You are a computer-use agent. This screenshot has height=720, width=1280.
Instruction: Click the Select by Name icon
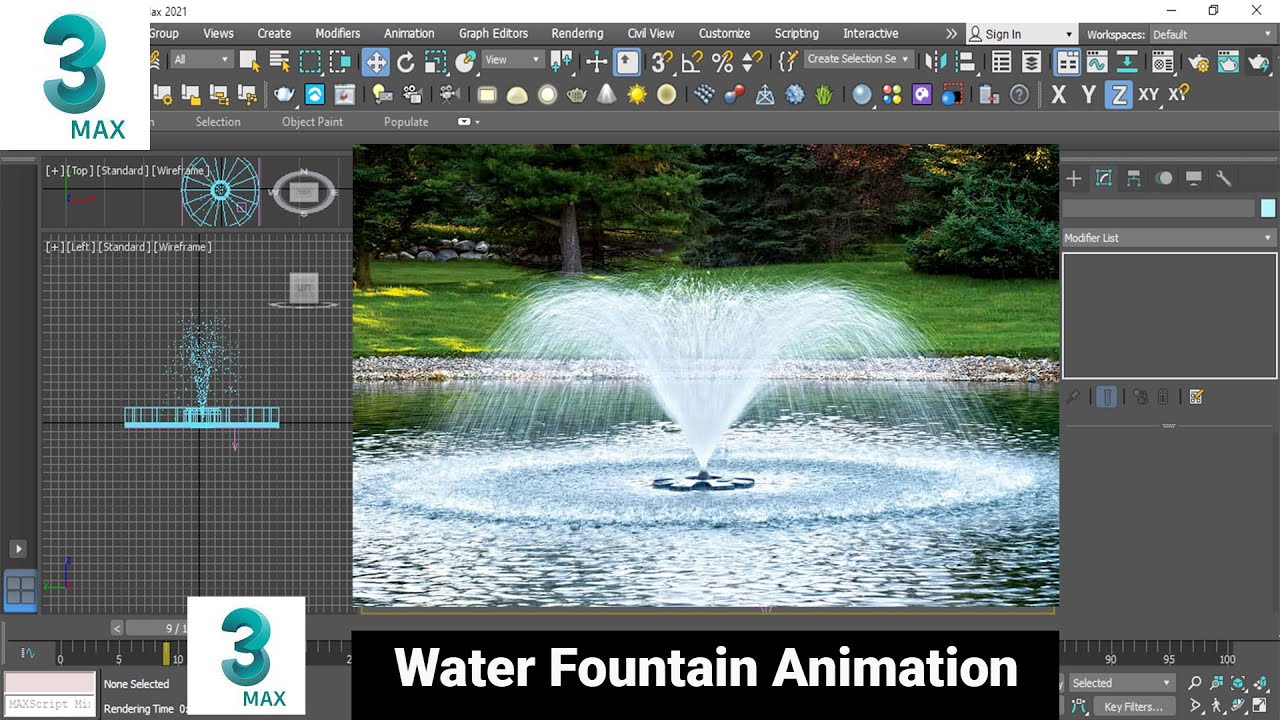(281, 63)
